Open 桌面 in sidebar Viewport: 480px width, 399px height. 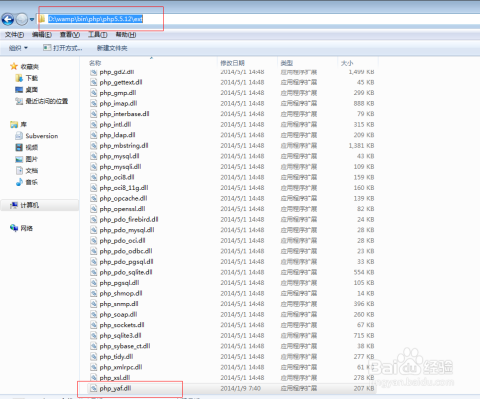pos(27,90)
